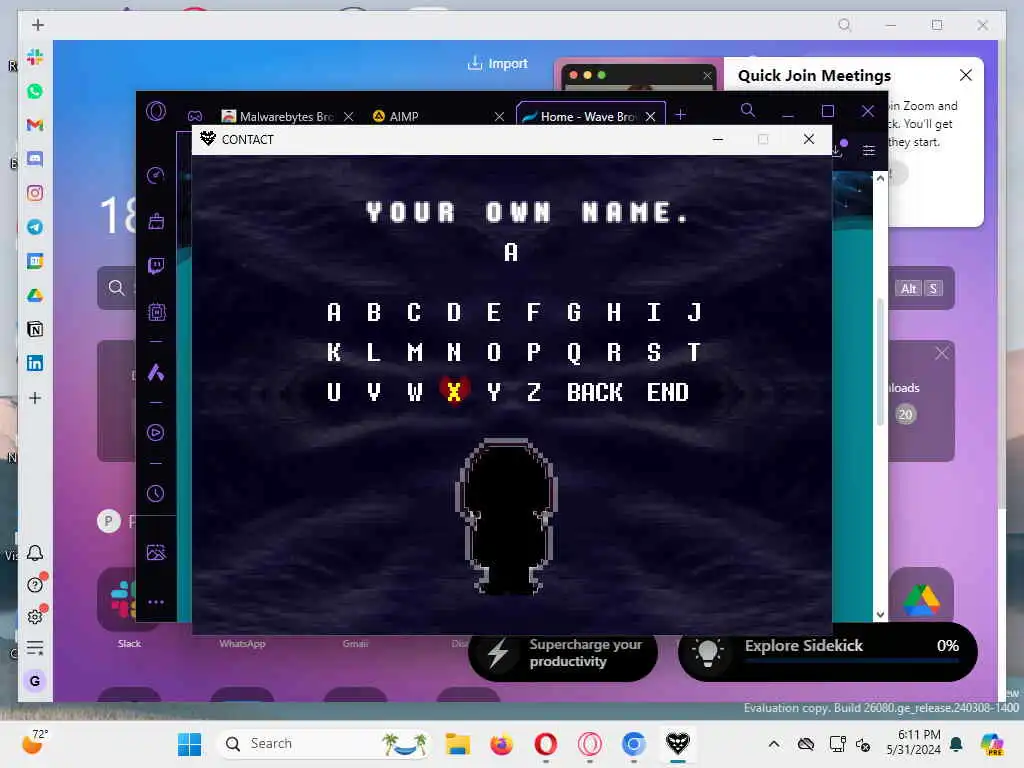The height and width of the screenshot is (768, 1024).
Task: Click Supercharge your productivity banner
Action: pyautogui.click(x=563, y=652)
